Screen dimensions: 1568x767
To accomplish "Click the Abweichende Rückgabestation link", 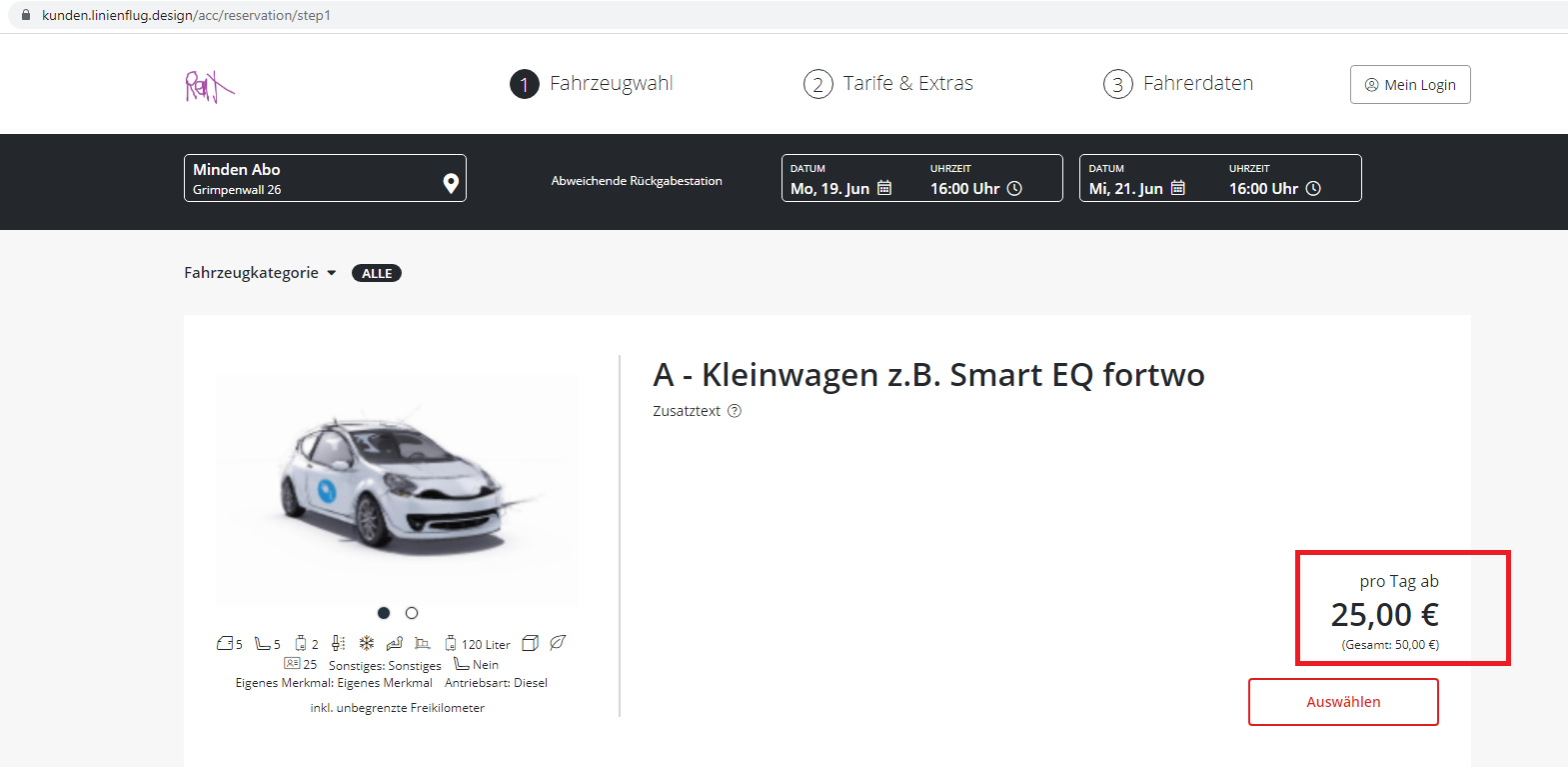I will point(637,181).
